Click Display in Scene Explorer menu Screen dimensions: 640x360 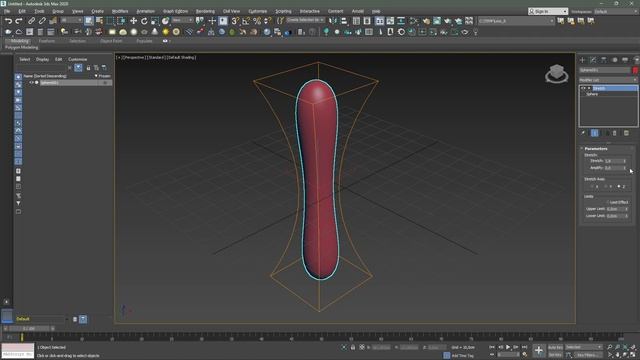(42, 59)
